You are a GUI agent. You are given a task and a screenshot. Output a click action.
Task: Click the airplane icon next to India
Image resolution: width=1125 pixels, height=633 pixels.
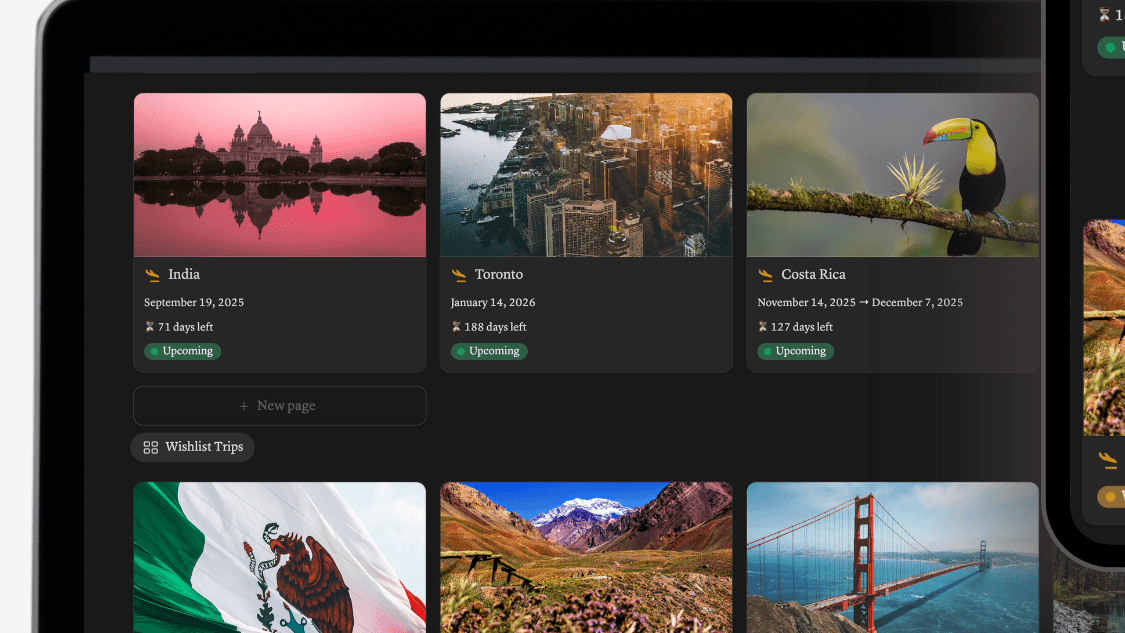(x=152, y=275)
